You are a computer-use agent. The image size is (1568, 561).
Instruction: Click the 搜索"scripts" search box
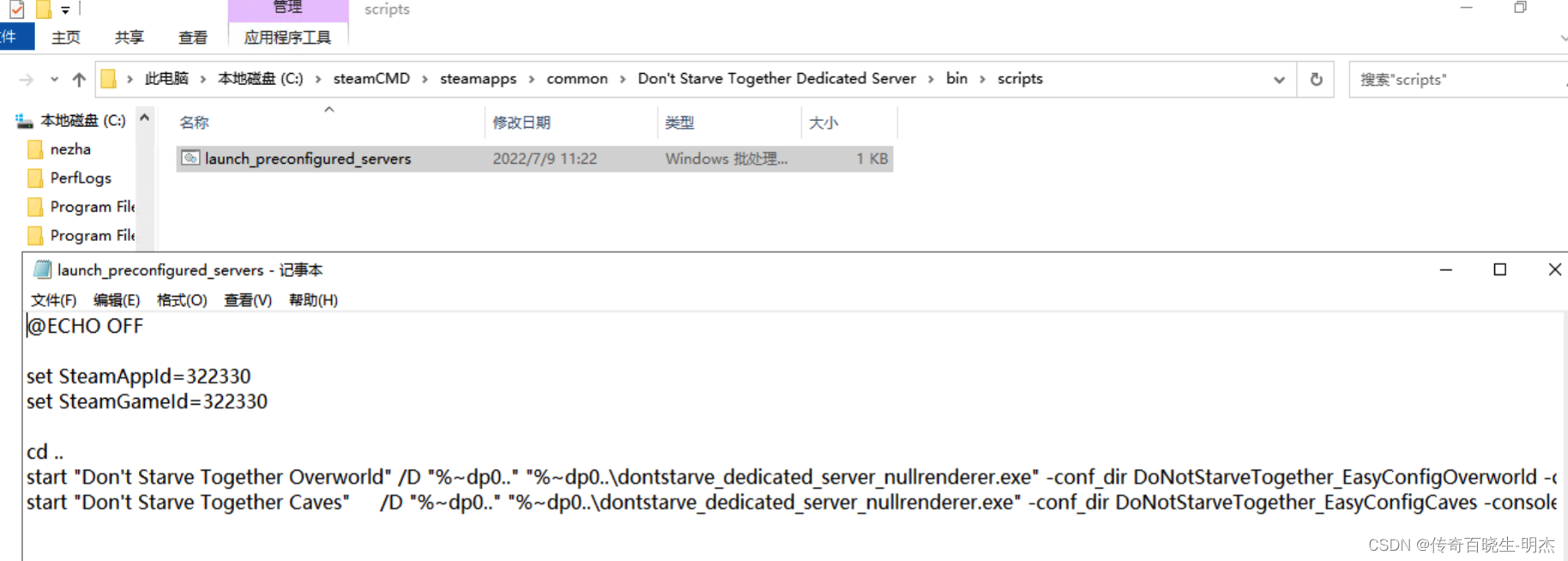pos(1458,80)
